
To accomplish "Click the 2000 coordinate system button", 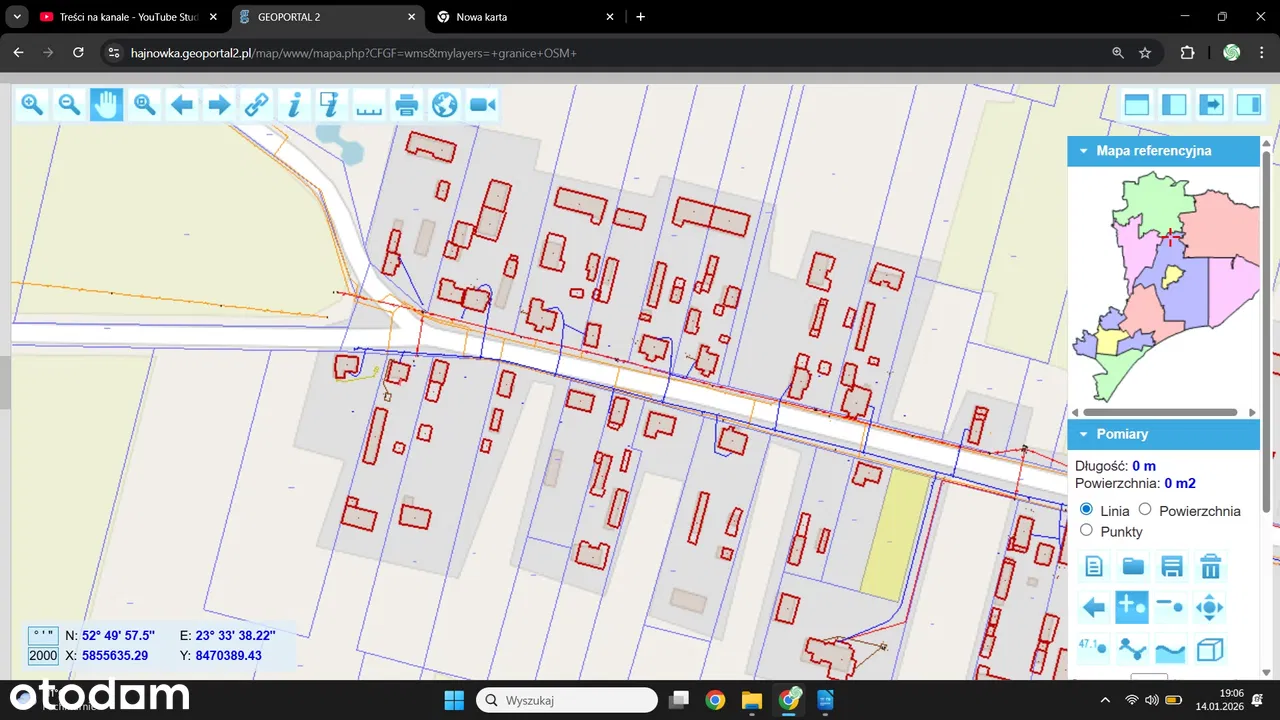I will pyautogui.click(x=43, y=656).
